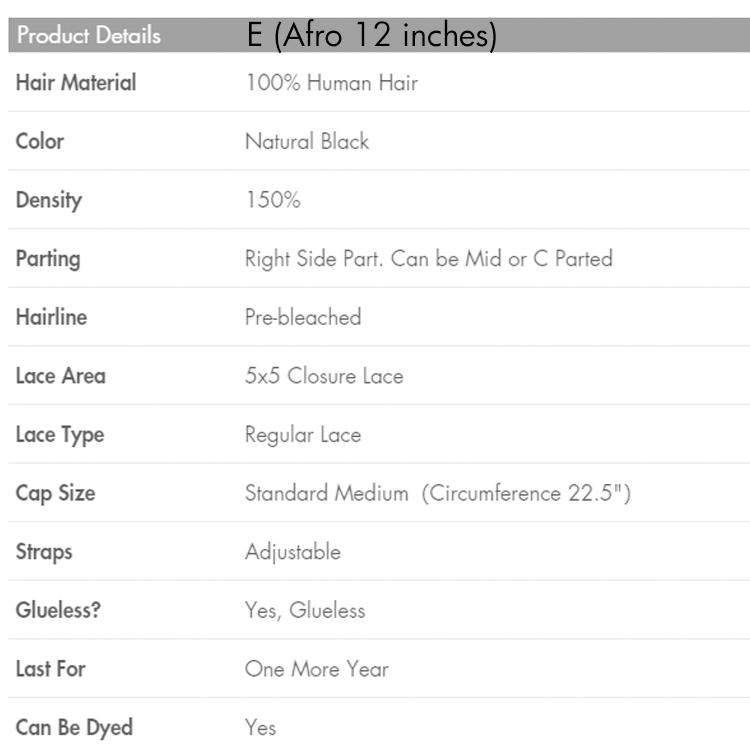
Task: Select the 'E (Afro 12 inches)' title text
Action: tap(372, 36)
